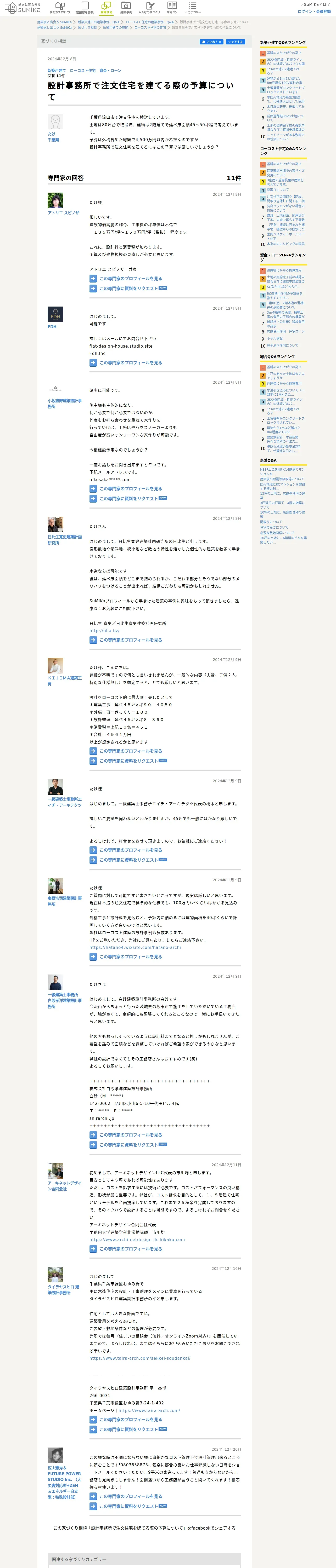Open 建築家を募集 nav icon
Image resolution: width=336 pixels, height=1568 pixels.
pyautogui.click(x=85, y=8)
